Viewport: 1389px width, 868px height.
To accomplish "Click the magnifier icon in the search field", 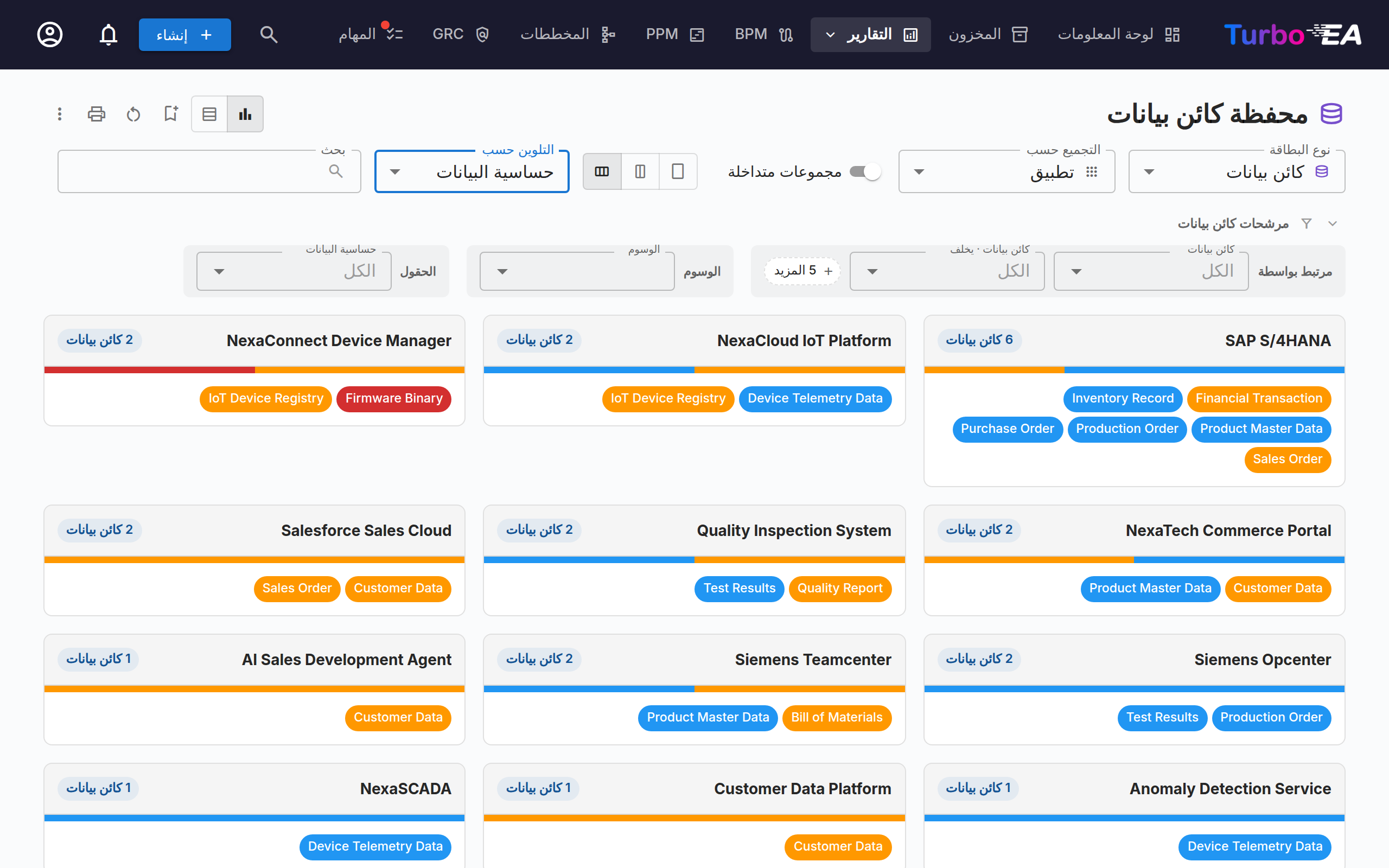I will point(336,171).
